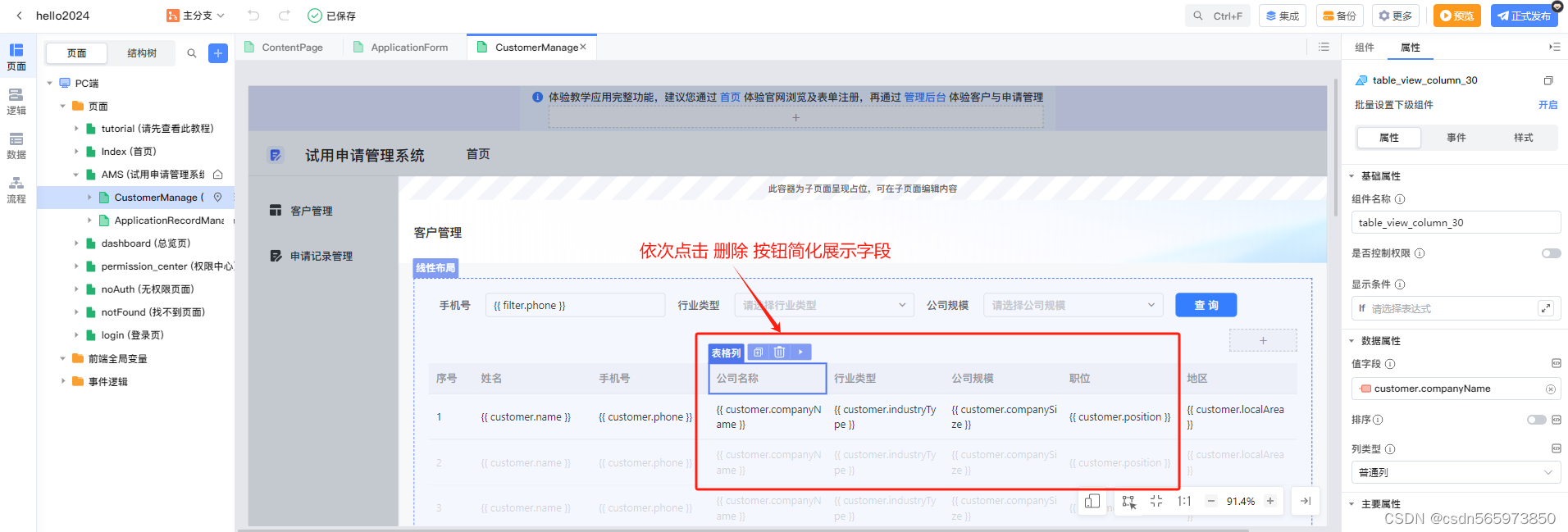Open the 逻辑 sidebar panel
This screenshot has width=1568, height=532.
point(16,101)
